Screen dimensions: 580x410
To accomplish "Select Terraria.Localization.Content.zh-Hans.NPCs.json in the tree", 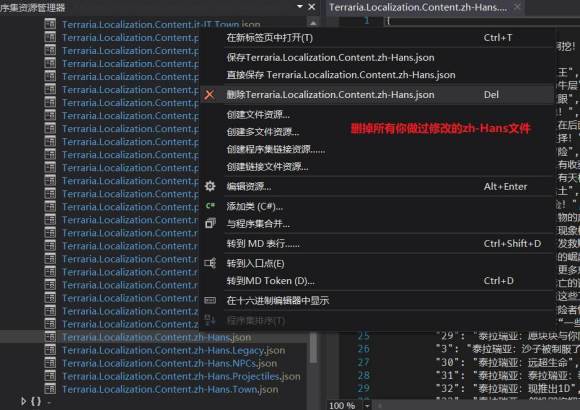I will (x=169, y=363).
